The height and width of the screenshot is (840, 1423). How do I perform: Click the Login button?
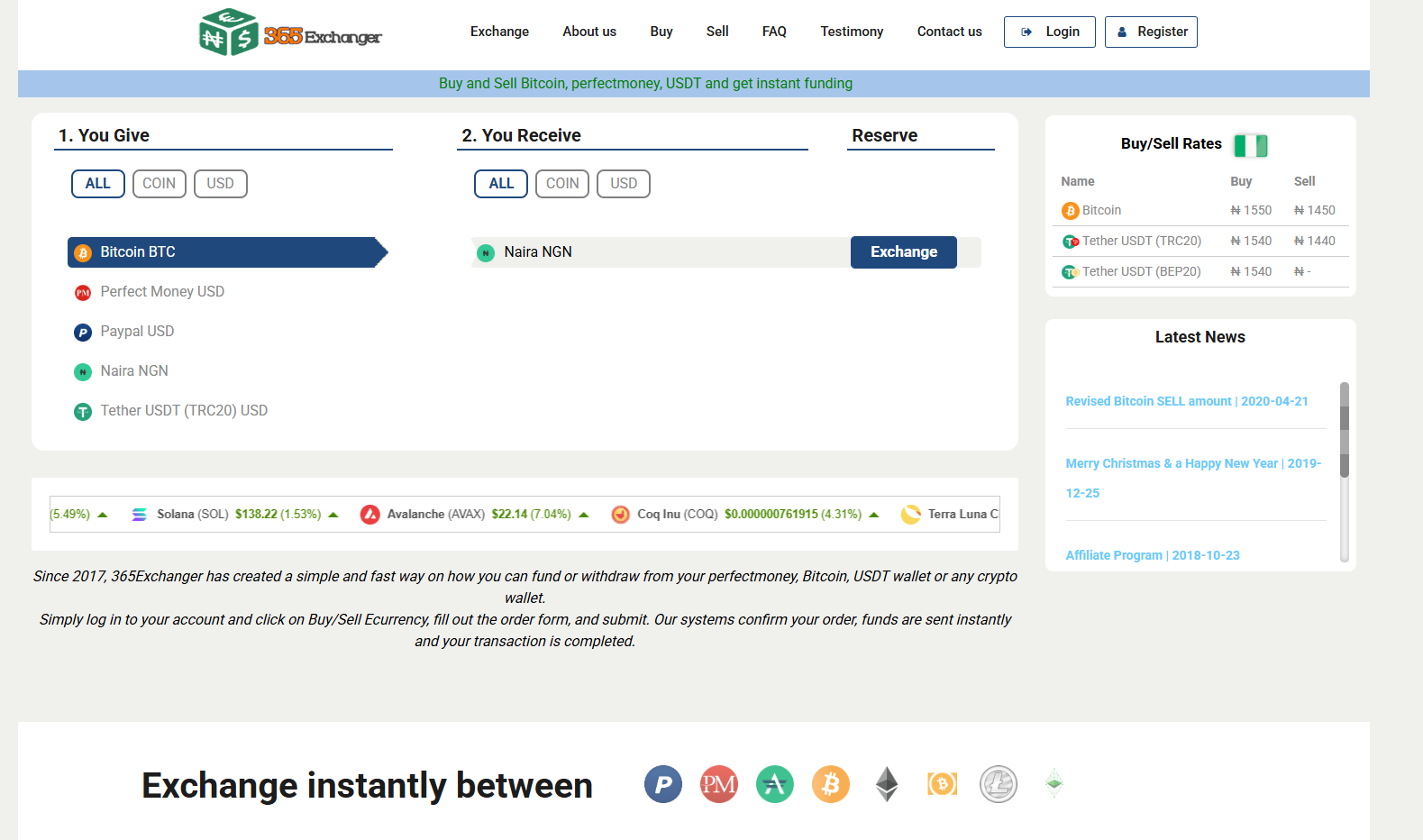pos(1050,32)
